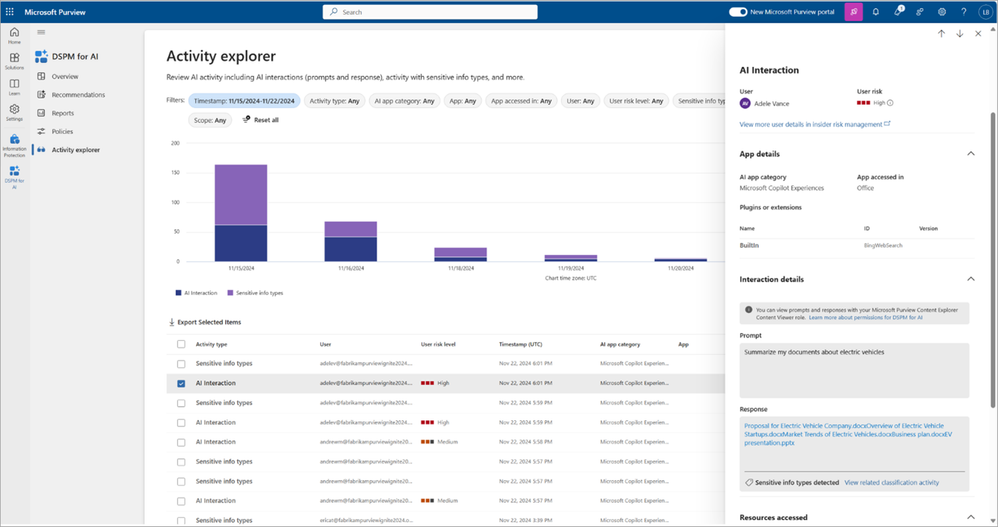Click the info icon in permissions notice

(x=748, y=309)
